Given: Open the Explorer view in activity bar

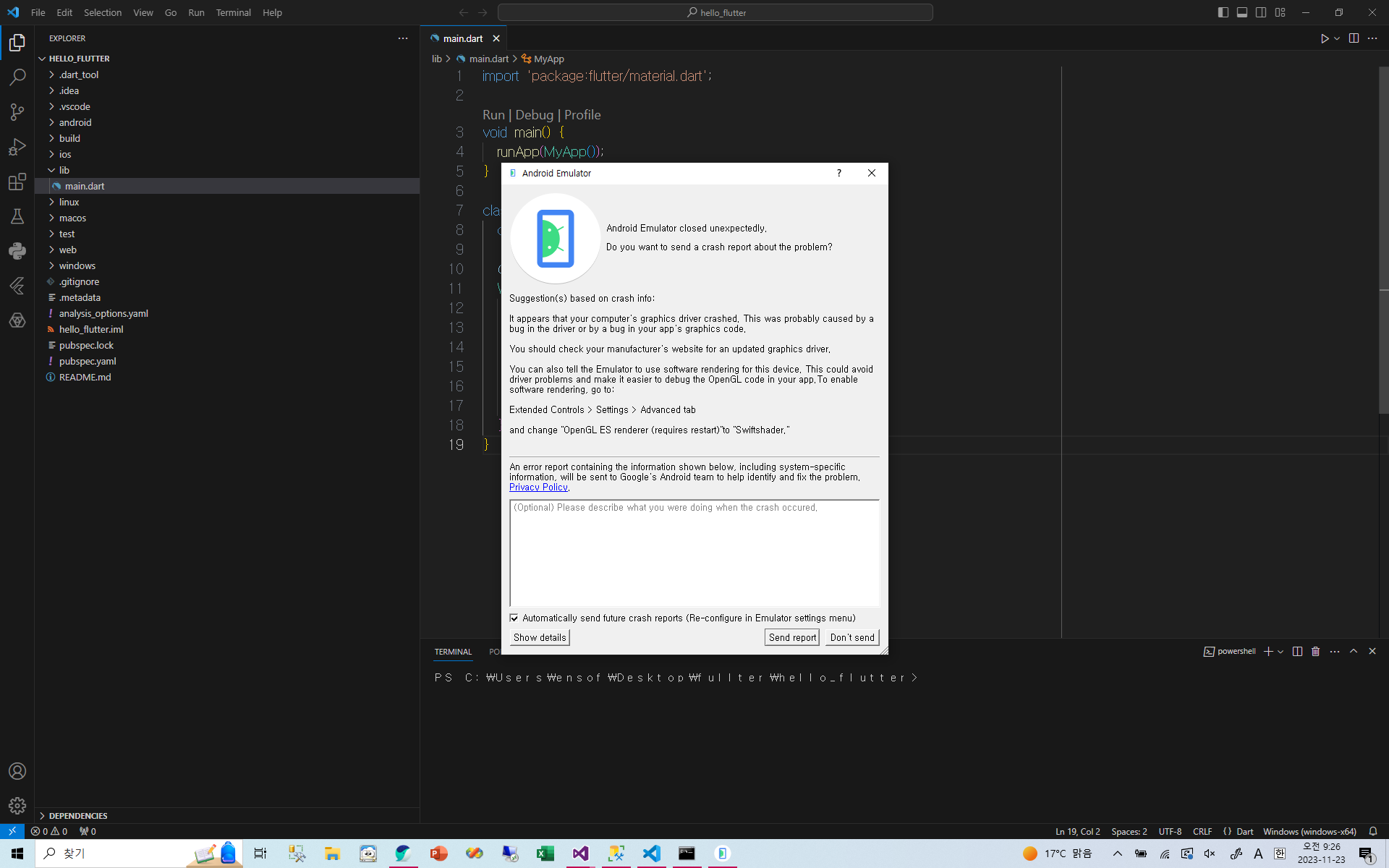Looking at the screenshot, I should tap(17, 43).
